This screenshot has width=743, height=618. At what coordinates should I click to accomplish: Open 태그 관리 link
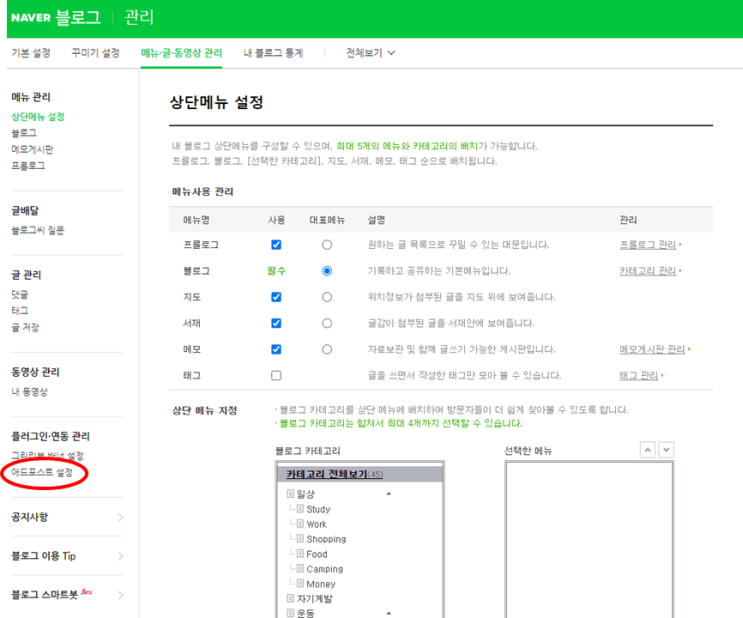click(639, 375)
